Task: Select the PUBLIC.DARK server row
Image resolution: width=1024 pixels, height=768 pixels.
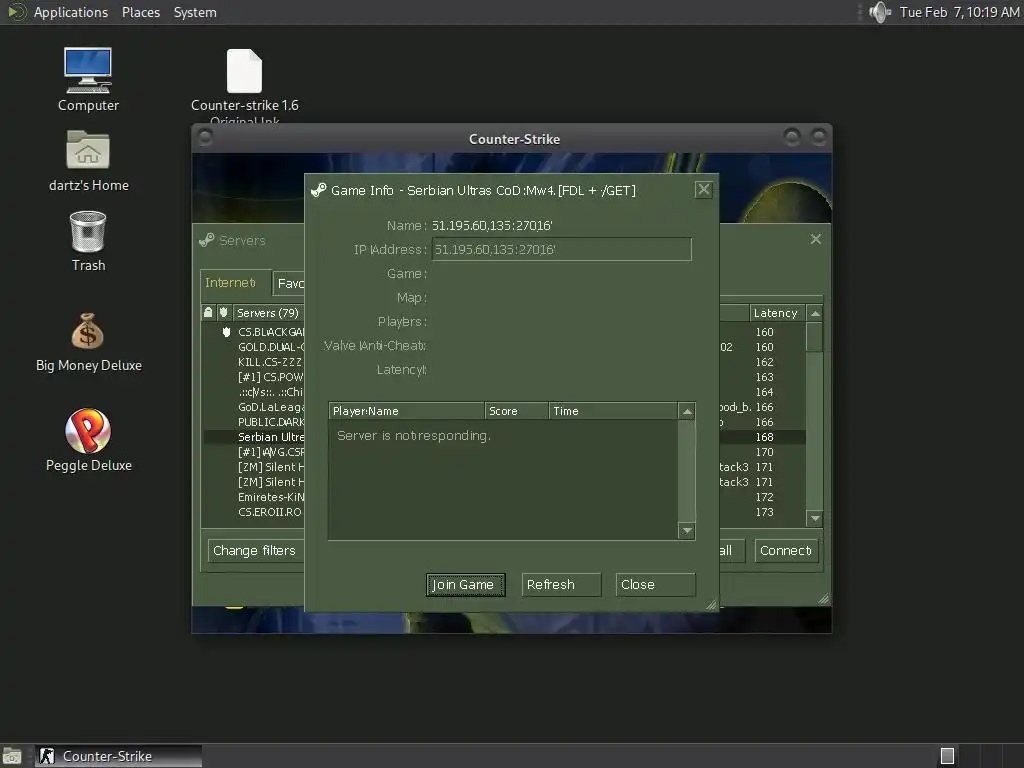Action: click(254, 422)
